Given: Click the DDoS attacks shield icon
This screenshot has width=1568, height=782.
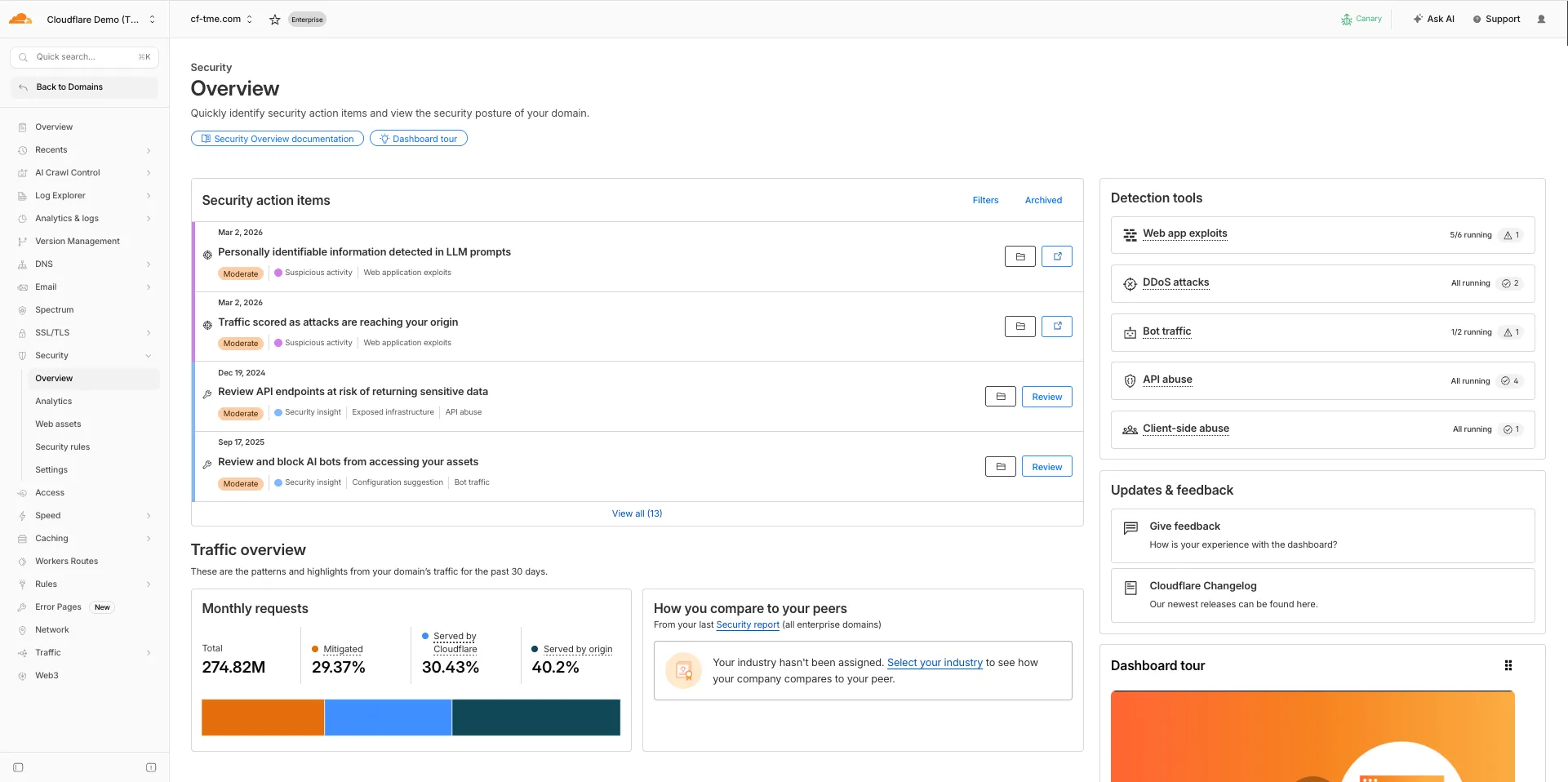Looking at the screenshot, I should 1130,283.
